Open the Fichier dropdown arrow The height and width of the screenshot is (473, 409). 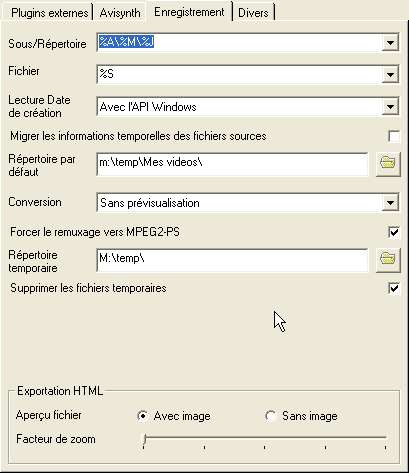390,74
